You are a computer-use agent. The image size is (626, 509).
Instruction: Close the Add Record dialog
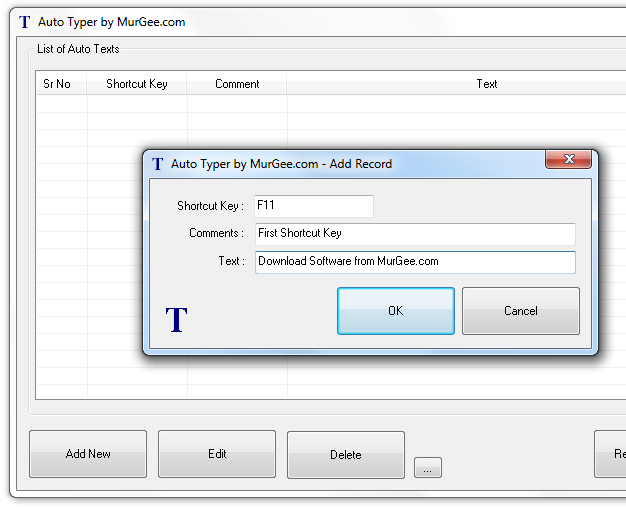point(569,159)
